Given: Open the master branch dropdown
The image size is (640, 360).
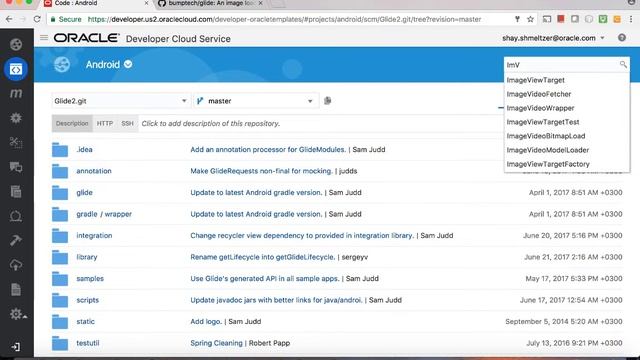Looking at the screenshot, I should [256, 101].
